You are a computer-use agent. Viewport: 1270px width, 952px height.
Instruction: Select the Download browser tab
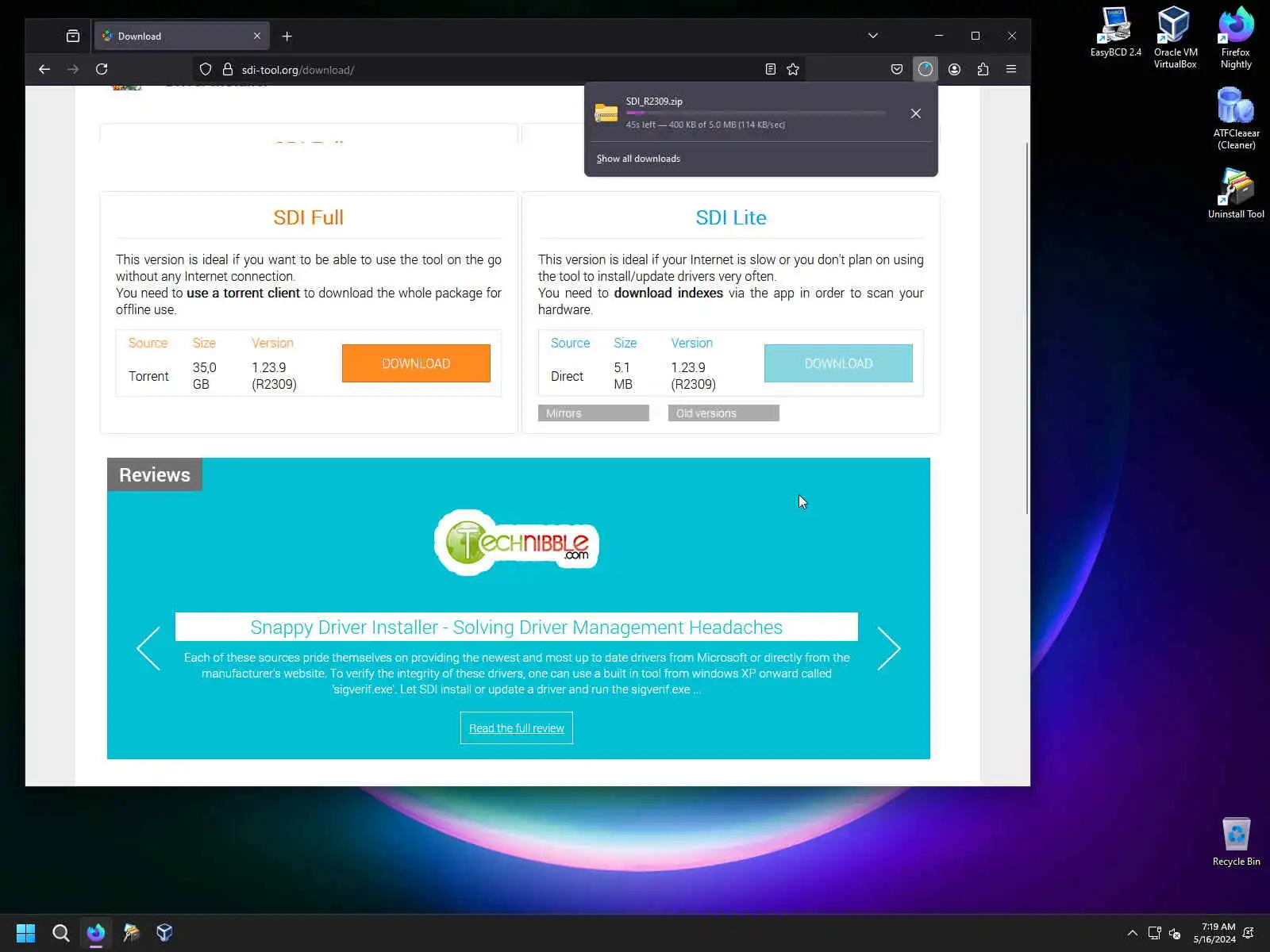coord(183,36)
